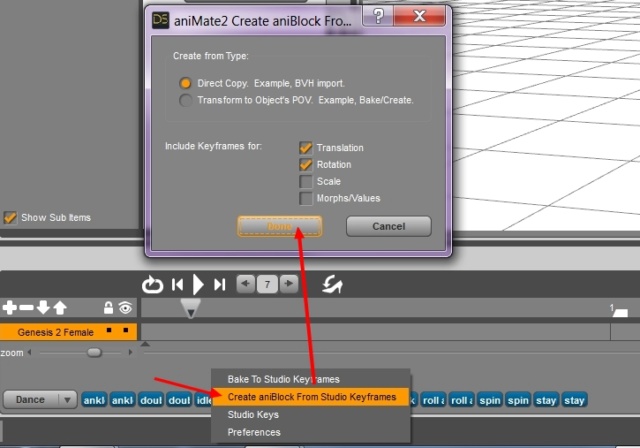640x448 pixels.
Task: Select the first ankl aniBlock next to Dance
Action: 94,400
